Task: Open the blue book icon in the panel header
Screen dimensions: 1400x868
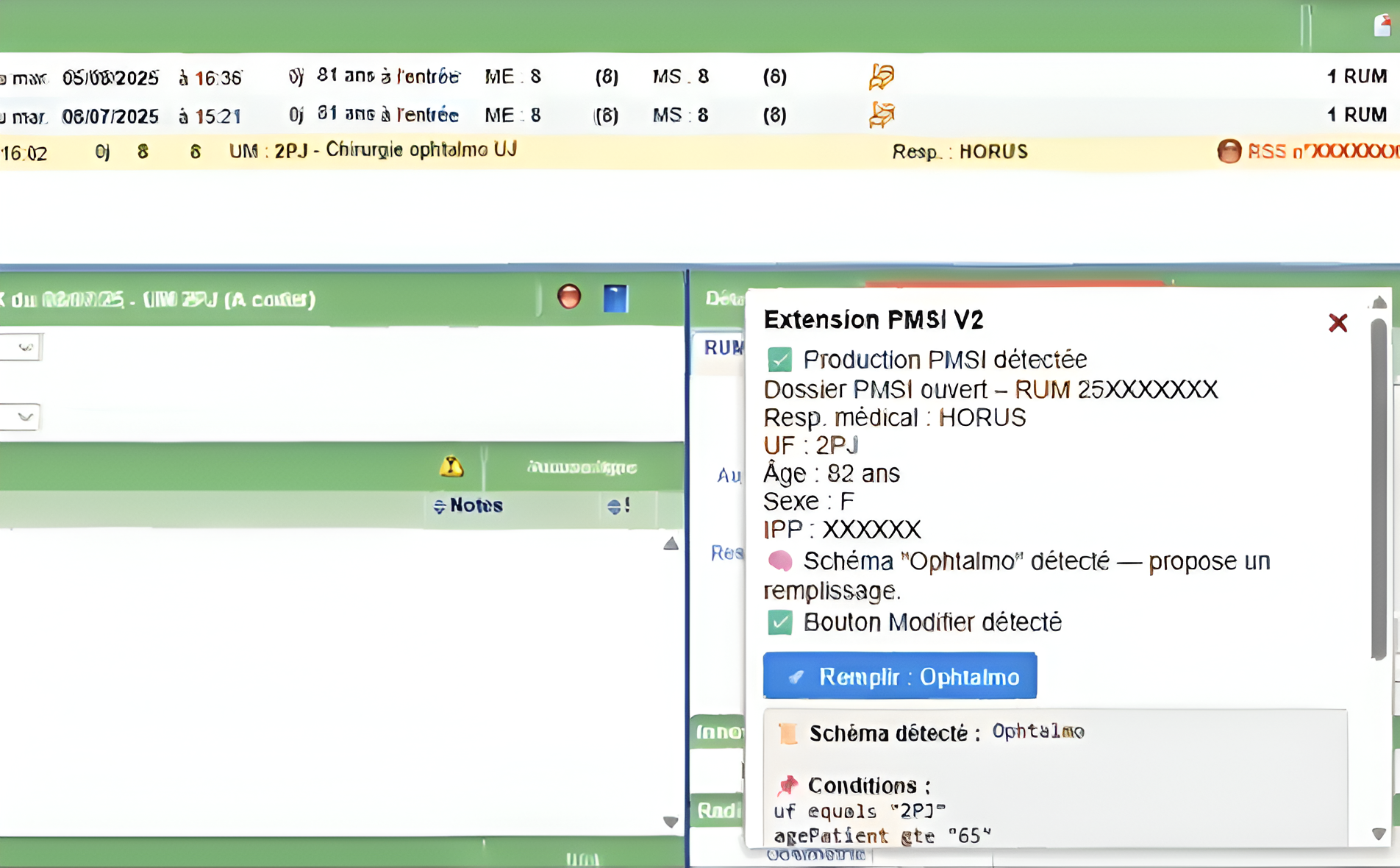Action: [615, 299]
